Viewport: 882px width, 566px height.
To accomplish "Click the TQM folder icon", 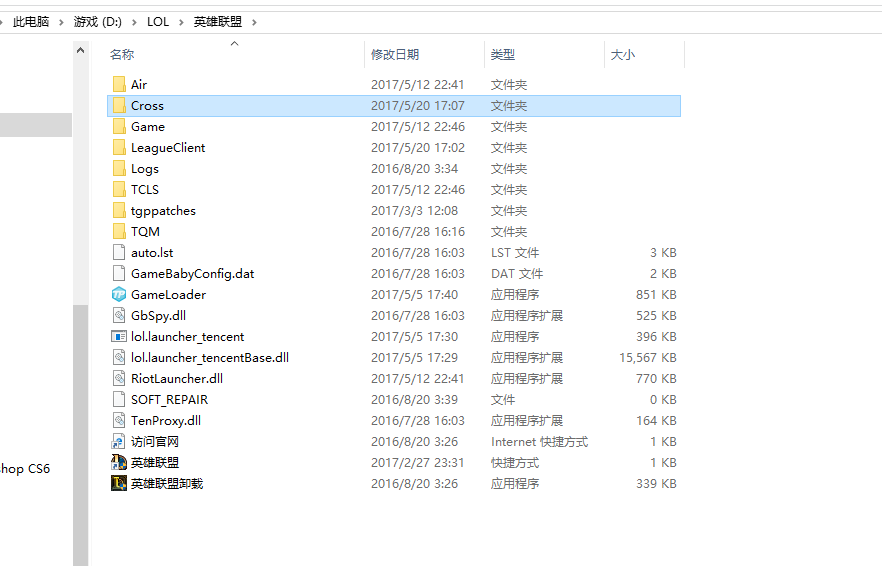I will coord(119,231).
